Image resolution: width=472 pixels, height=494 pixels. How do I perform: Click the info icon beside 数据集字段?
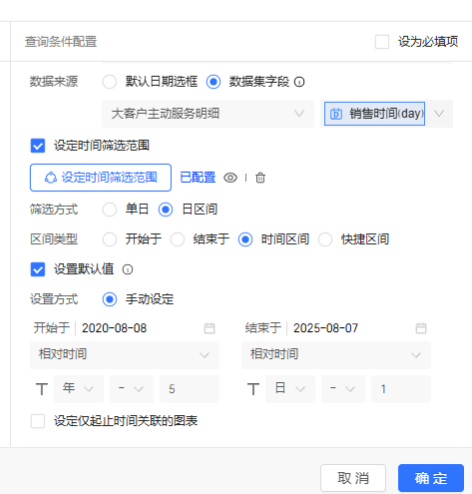pos(299,82)
